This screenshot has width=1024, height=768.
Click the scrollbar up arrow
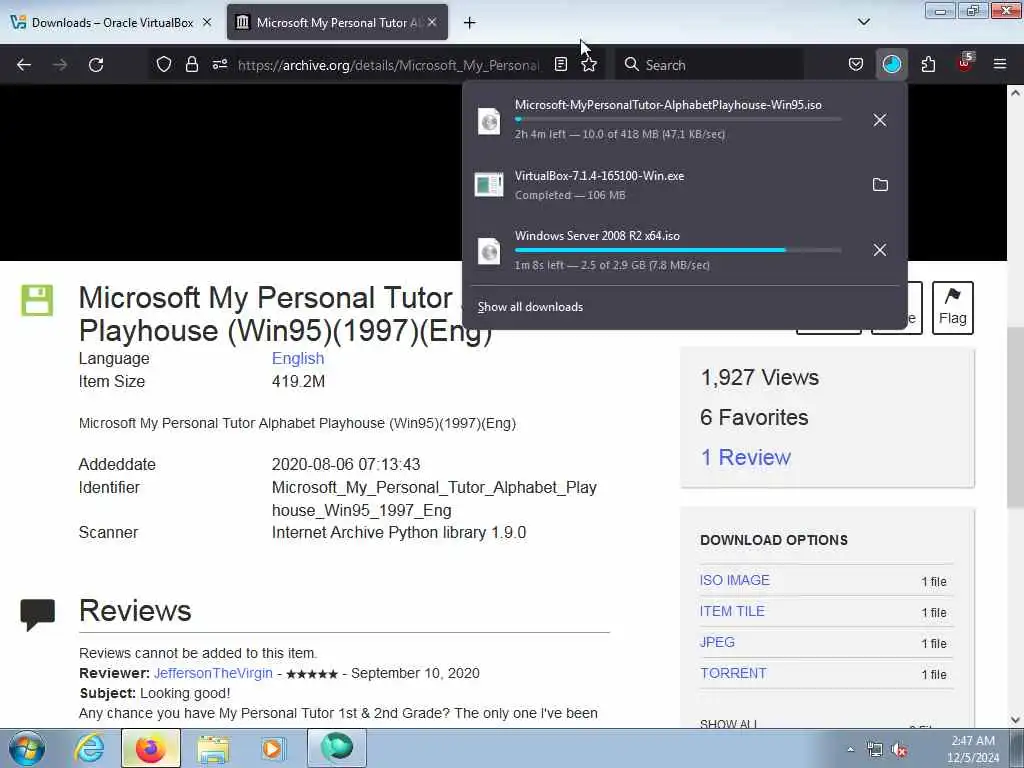[x=1015, y=93]
